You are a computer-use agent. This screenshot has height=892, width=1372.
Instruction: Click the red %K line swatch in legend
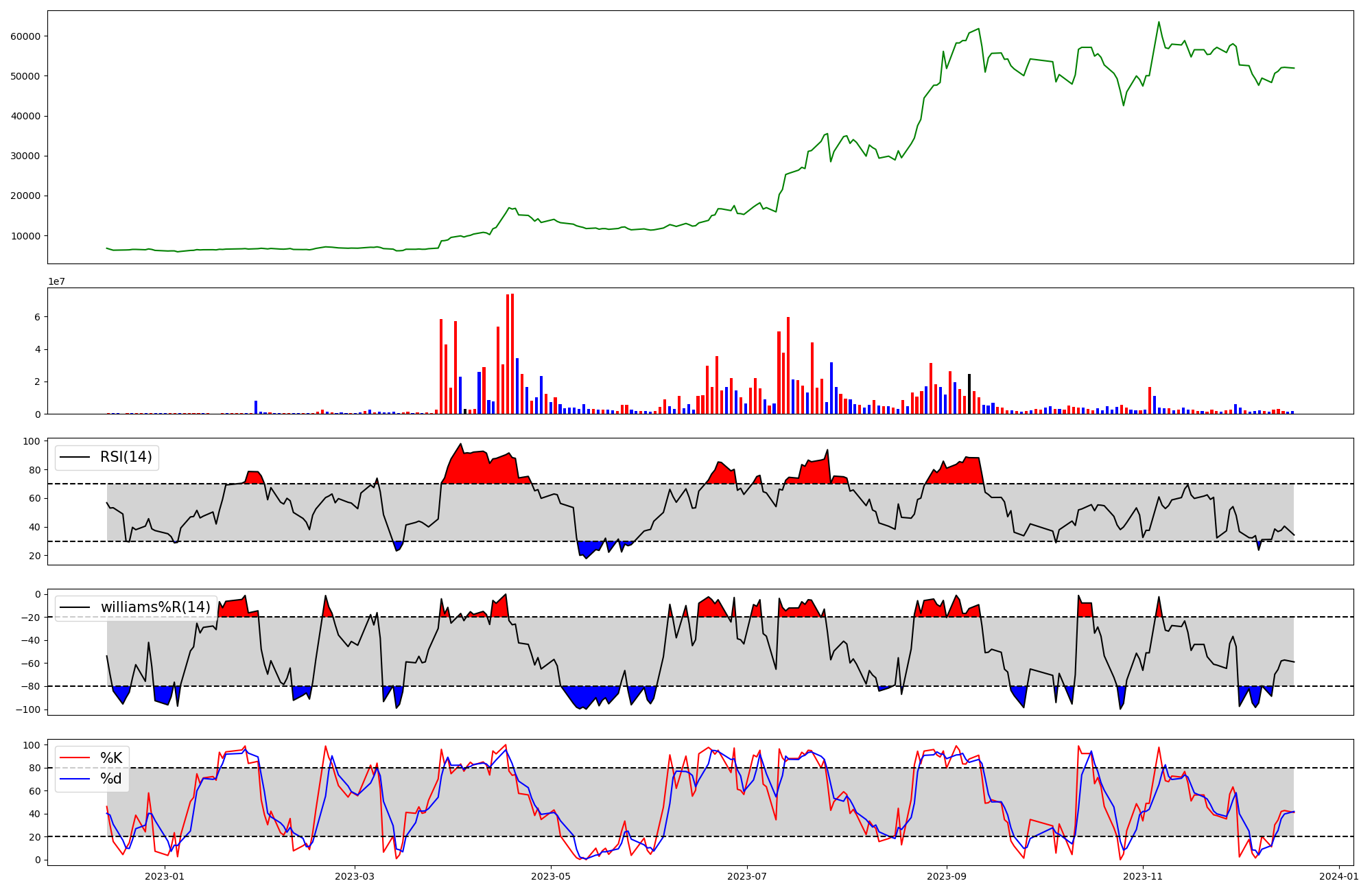coord(75,758)
